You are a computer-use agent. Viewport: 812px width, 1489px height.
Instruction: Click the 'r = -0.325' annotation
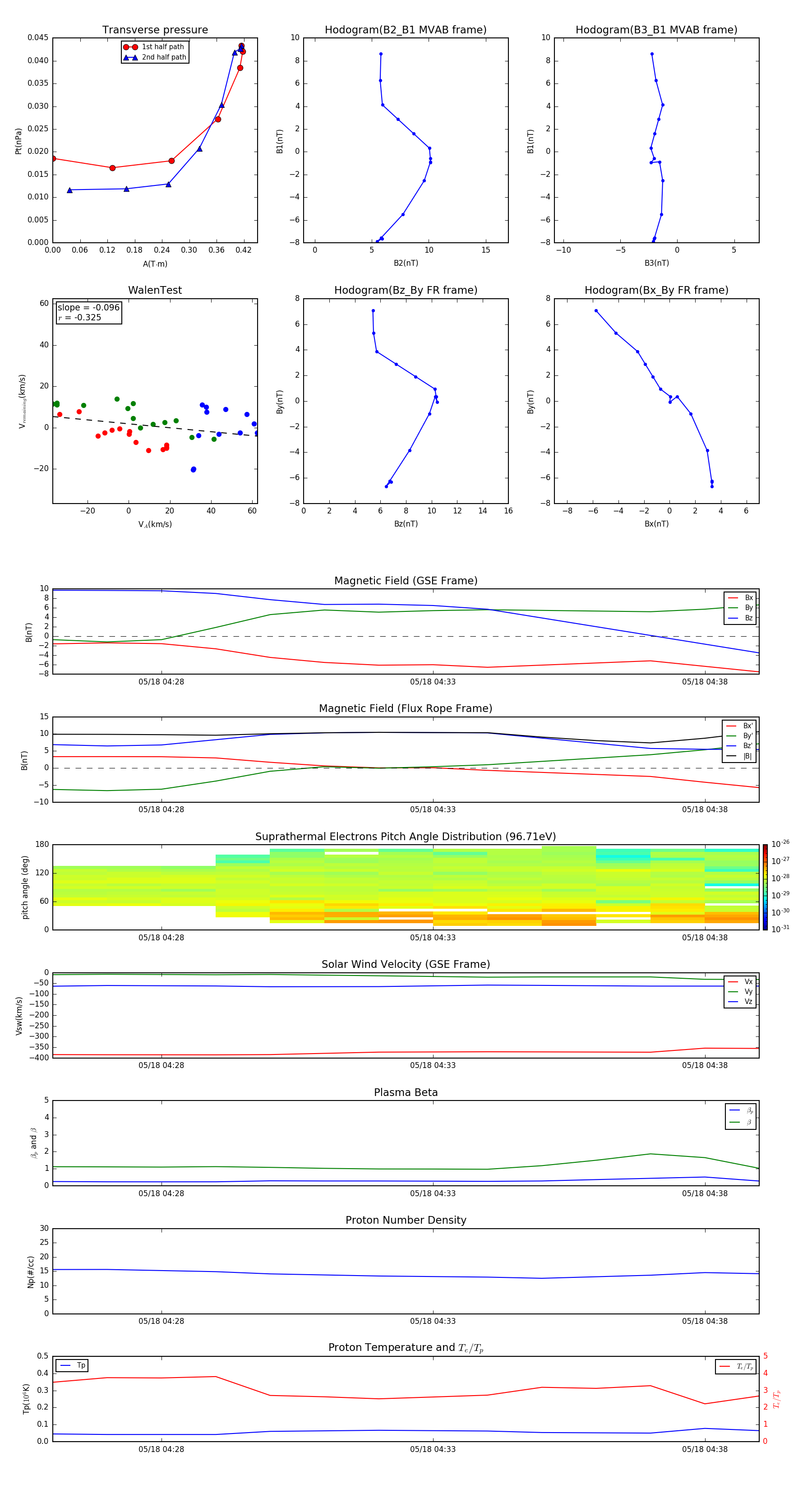[x=80, y=317]
